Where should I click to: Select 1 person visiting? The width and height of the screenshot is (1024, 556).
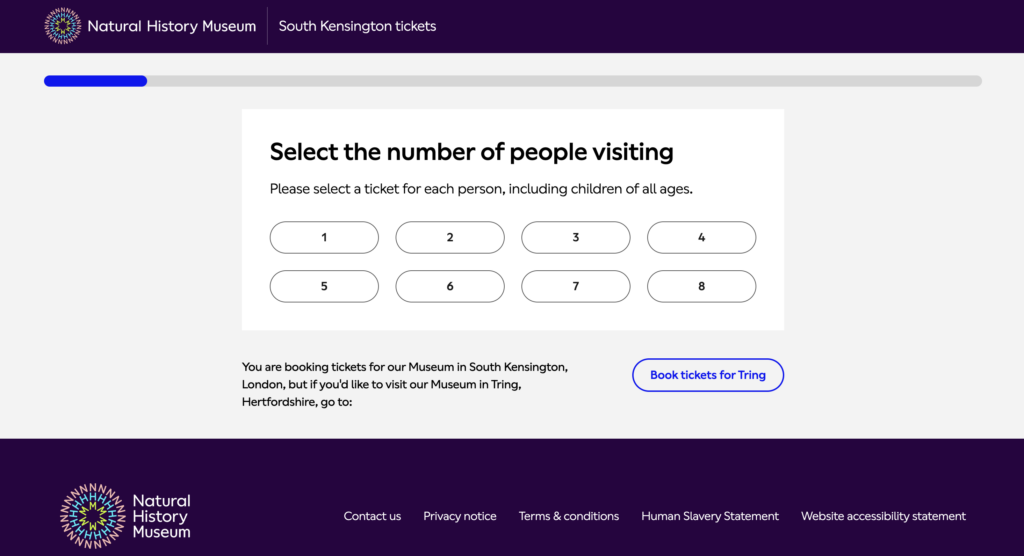[x=324, y=237]
